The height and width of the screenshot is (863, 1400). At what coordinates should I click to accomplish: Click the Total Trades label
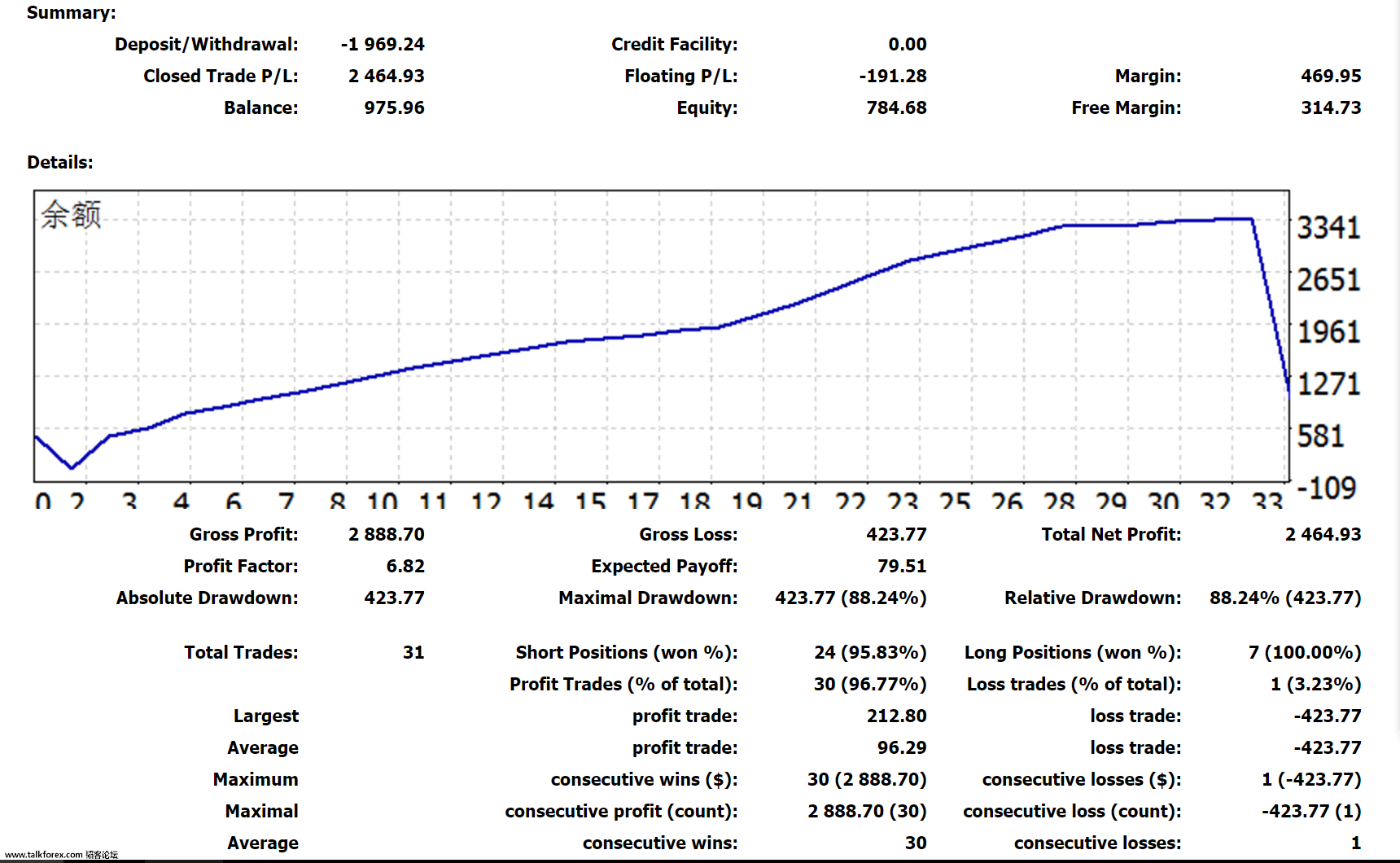click(241, 652)
